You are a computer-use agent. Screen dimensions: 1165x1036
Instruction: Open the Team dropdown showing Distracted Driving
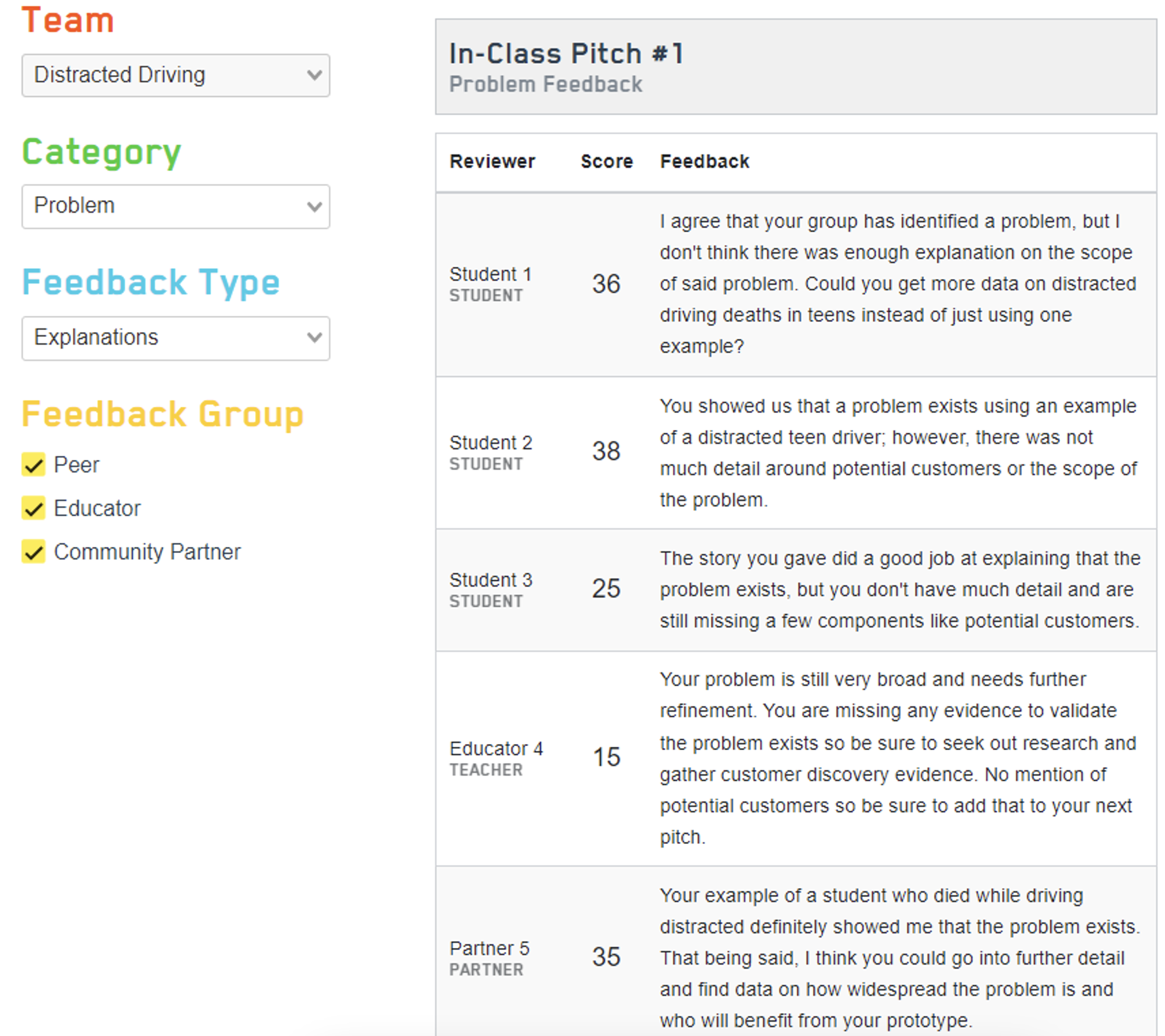coord(176,75)
